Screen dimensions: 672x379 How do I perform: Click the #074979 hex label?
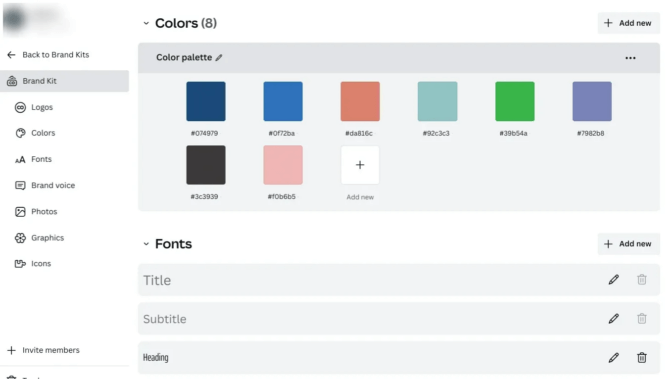204,133
